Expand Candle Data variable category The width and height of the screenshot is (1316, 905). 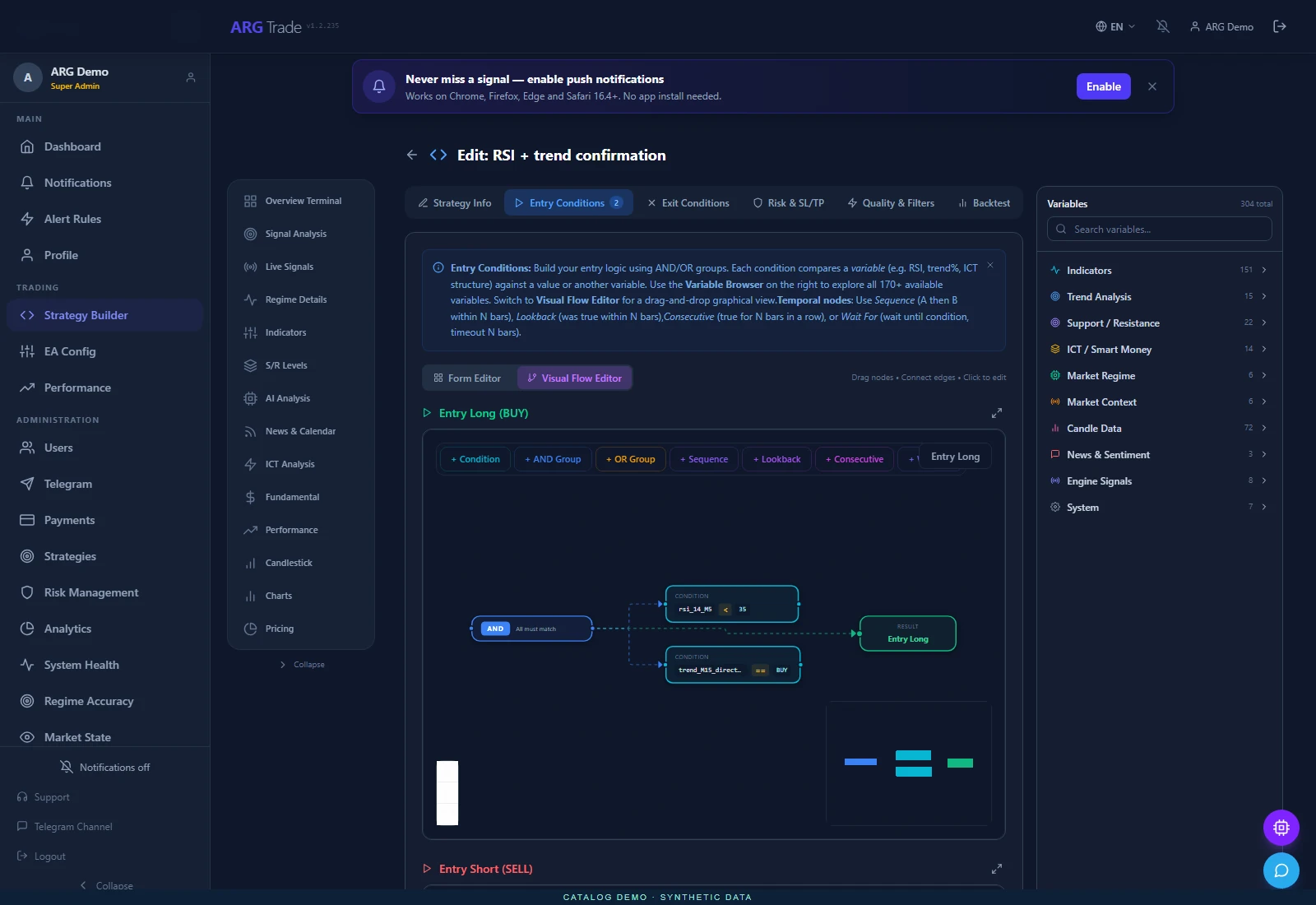coord(1160,428)
